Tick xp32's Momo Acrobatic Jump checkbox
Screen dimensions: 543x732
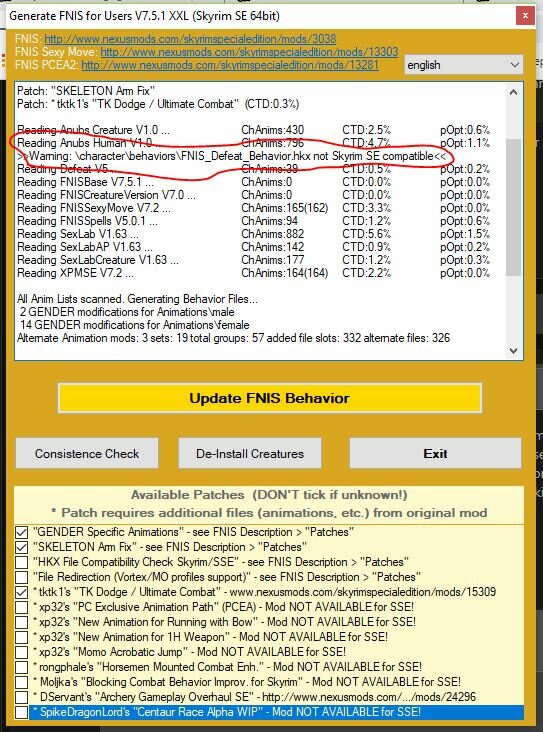coord(21,652)
